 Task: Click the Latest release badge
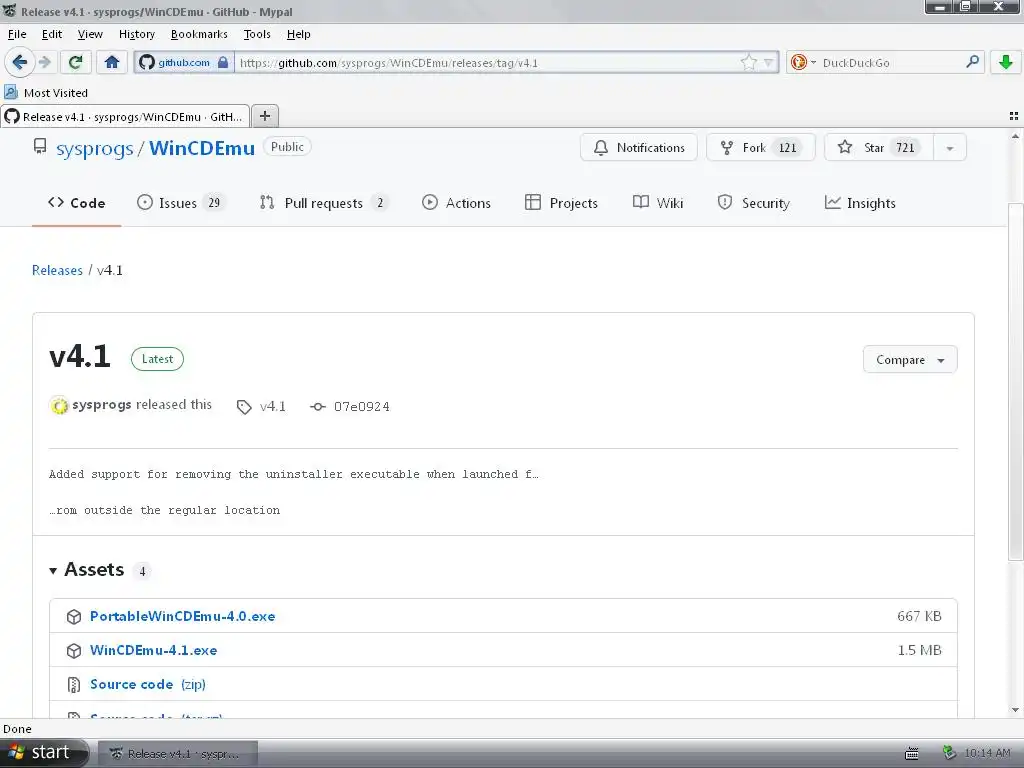point(157,359)
